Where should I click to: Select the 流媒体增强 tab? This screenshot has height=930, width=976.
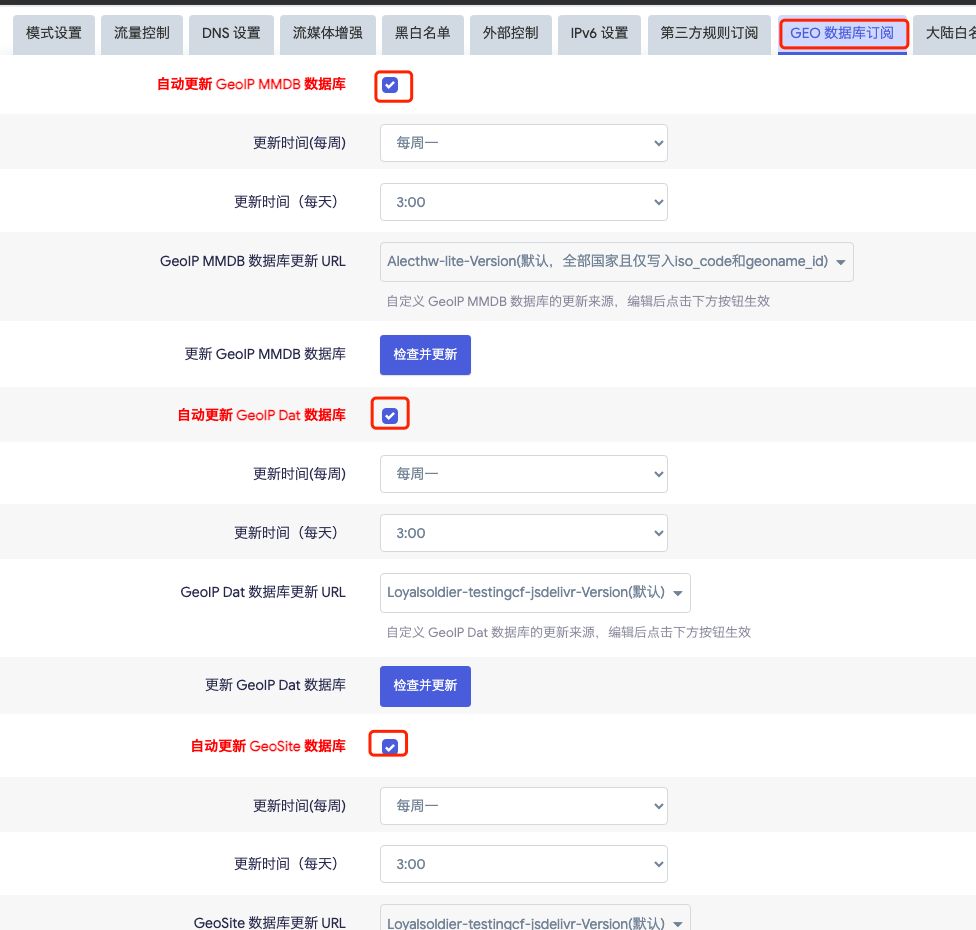click(x=328, y=34)
